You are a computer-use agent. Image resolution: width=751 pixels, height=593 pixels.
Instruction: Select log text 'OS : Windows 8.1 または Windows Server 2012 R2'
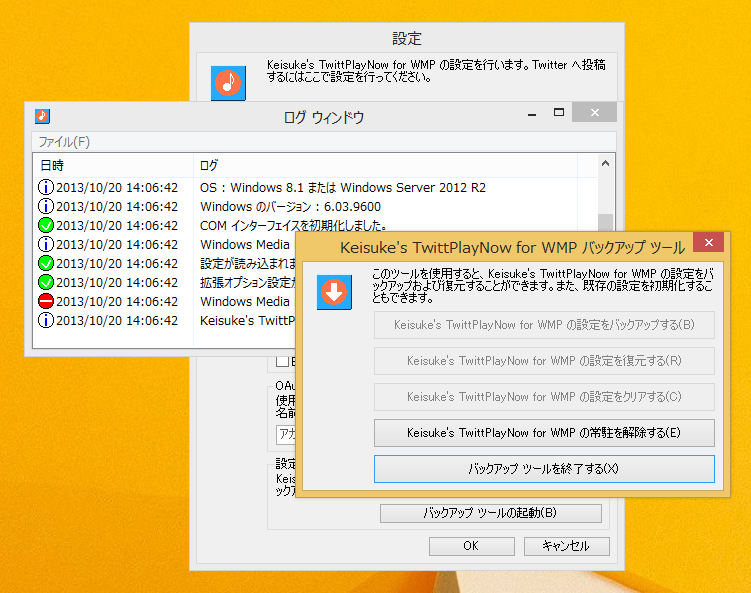(x=343, y=188)
